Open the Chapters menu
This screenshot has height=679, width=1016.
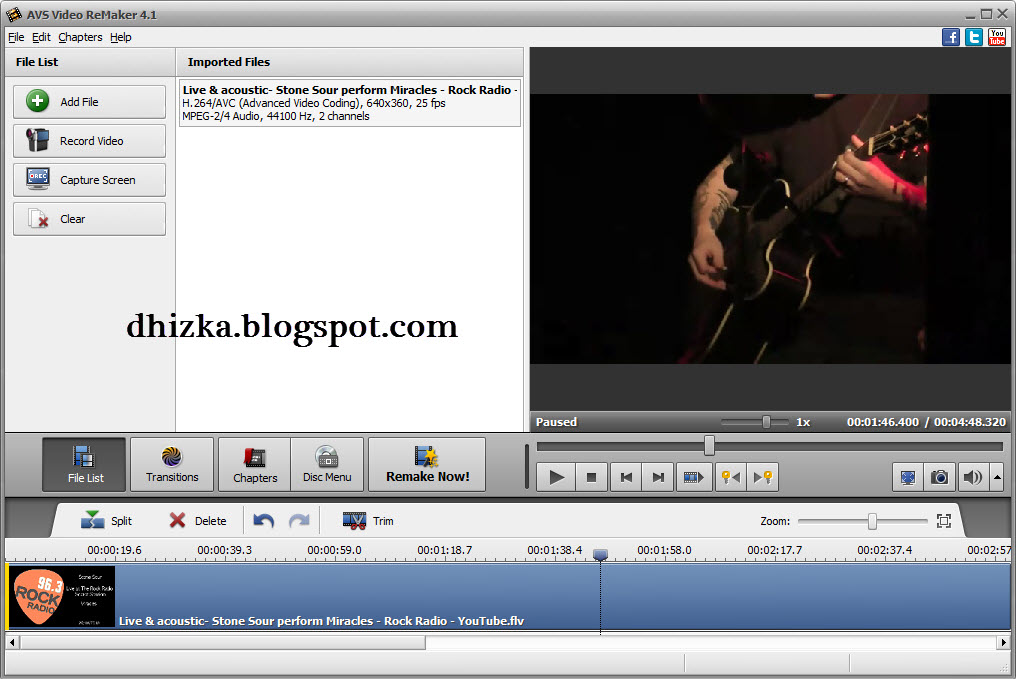click(80, 37)
